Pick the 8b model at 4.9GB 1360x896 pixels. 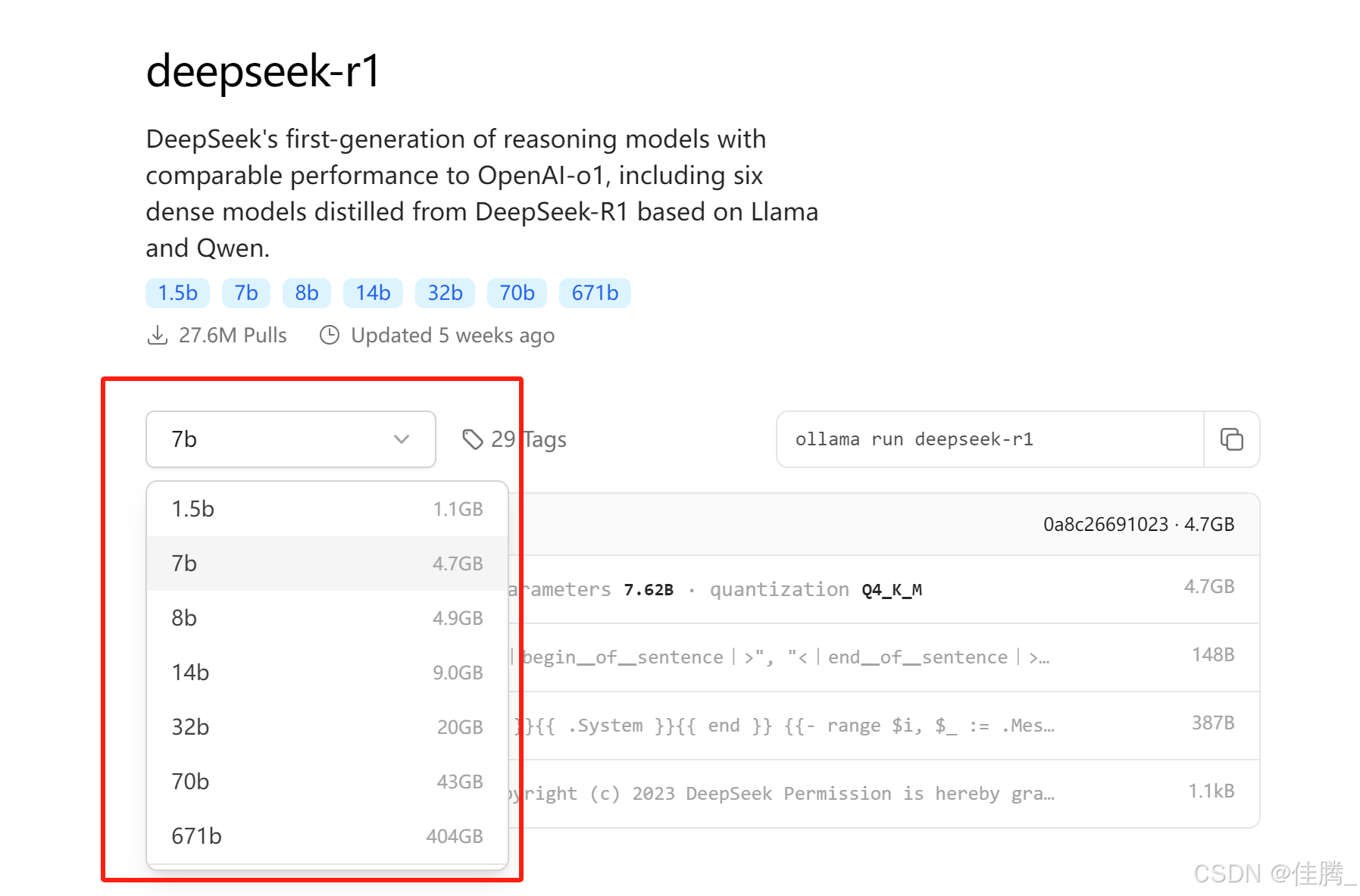click(x=327, y=618)
